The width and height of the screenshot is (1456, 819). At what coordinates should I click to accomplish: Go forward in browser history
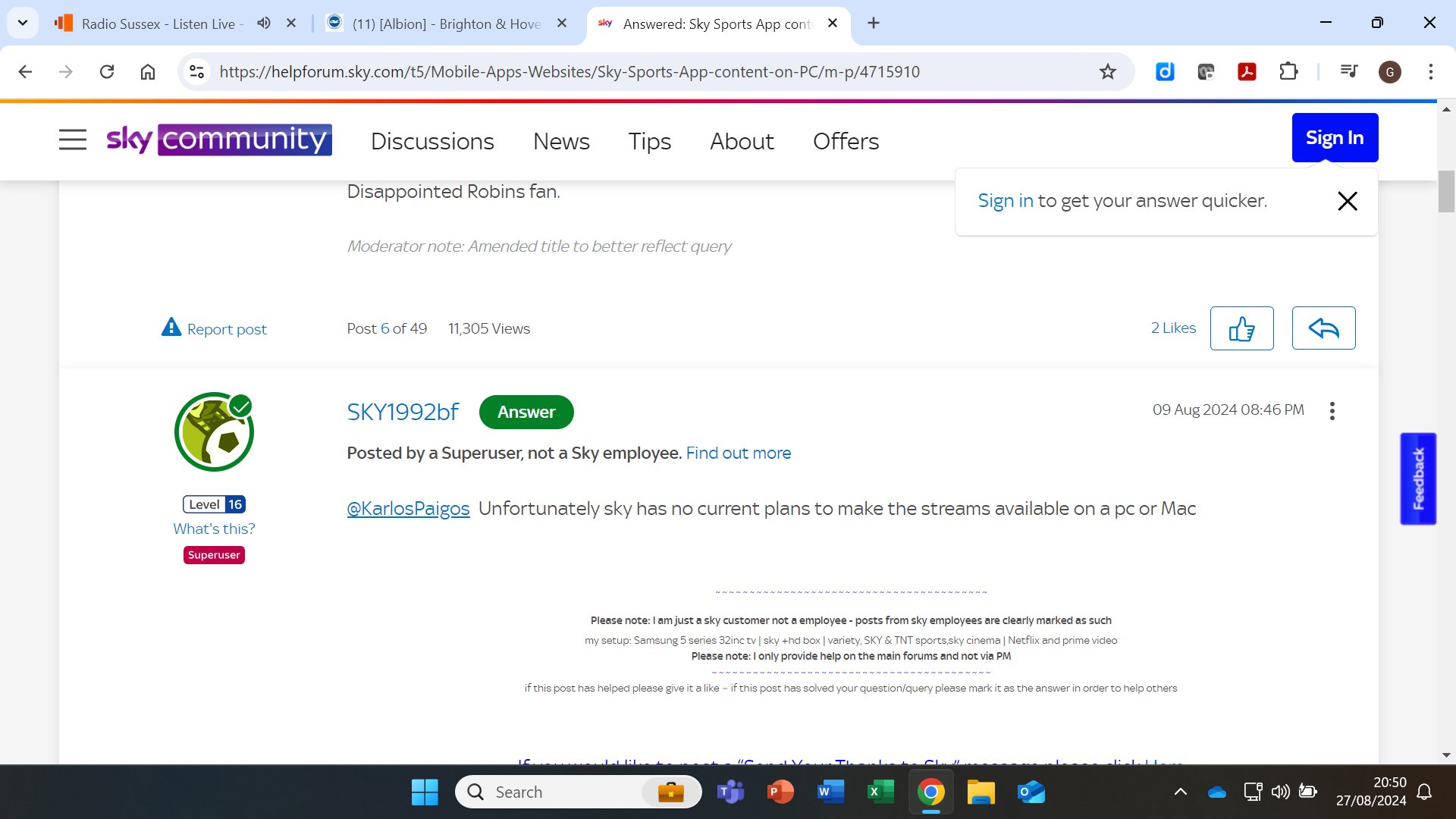66,71
